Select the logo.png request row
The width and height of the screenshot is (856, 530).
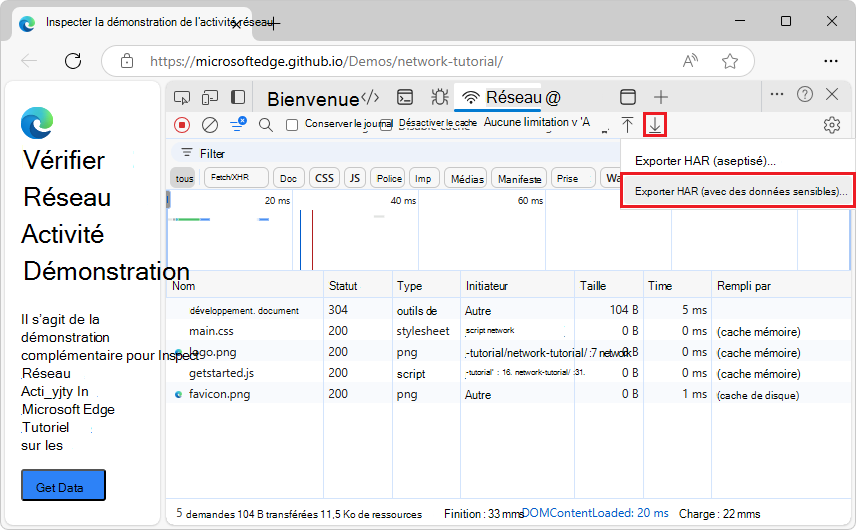(x=508, y=352)
